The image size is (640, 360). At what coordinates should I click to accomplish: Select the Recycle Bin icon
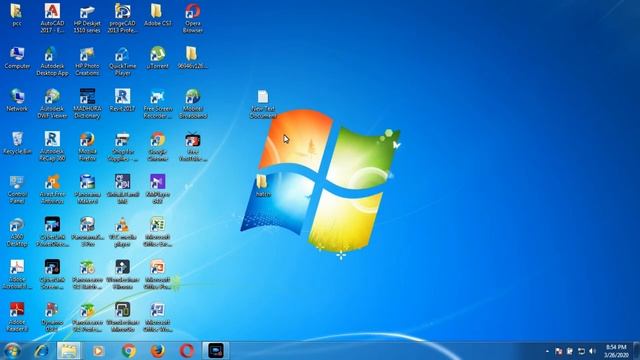coord(17,143)
